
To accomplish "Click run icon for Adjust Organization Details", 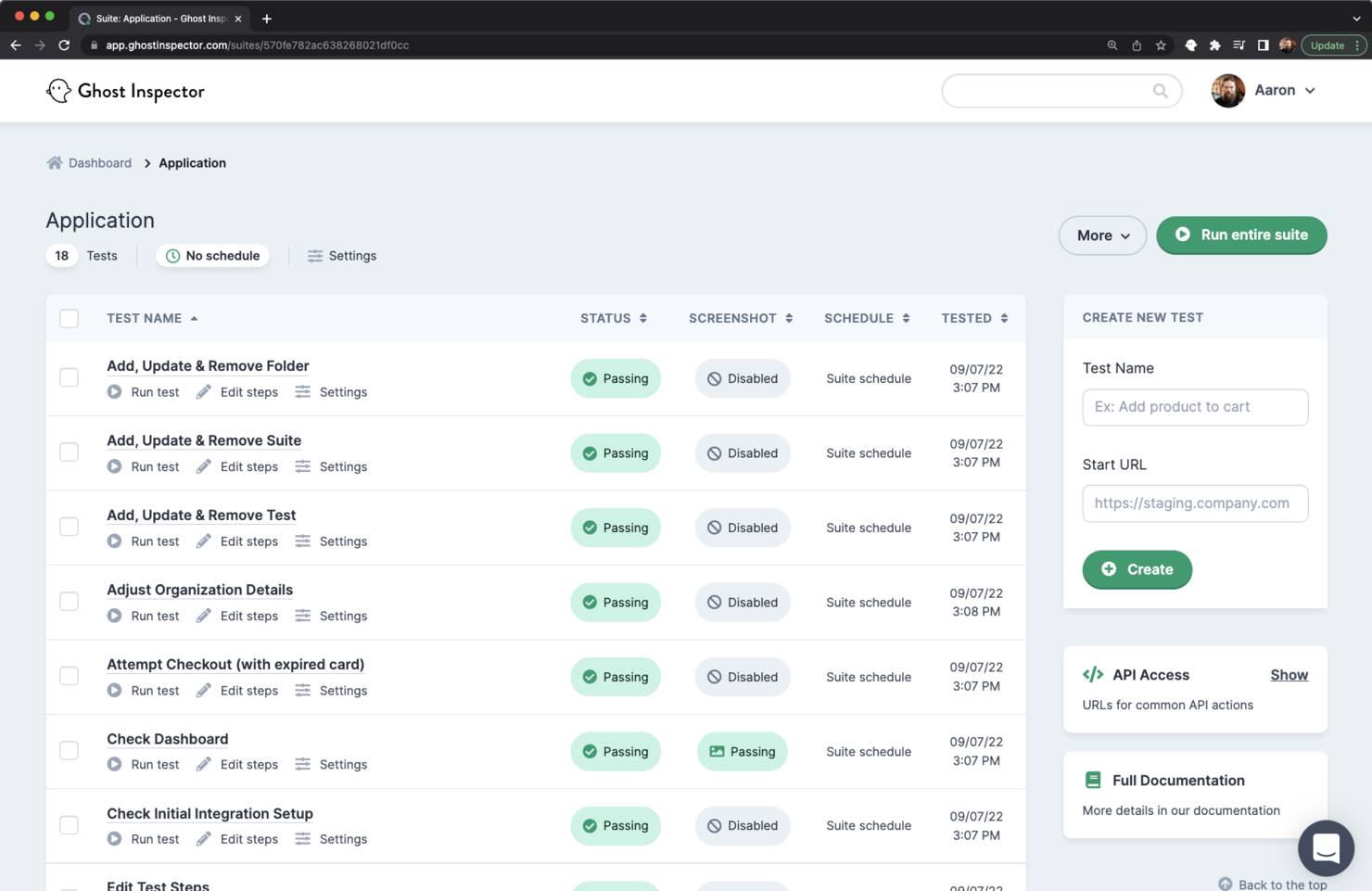I will (x=114, y=616).
